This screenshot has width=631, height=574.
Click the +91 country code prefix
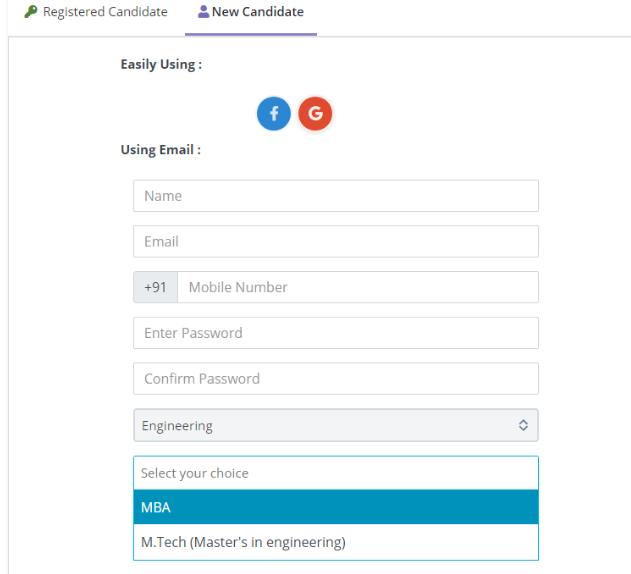pyautogui.click(x=155, y=287)
